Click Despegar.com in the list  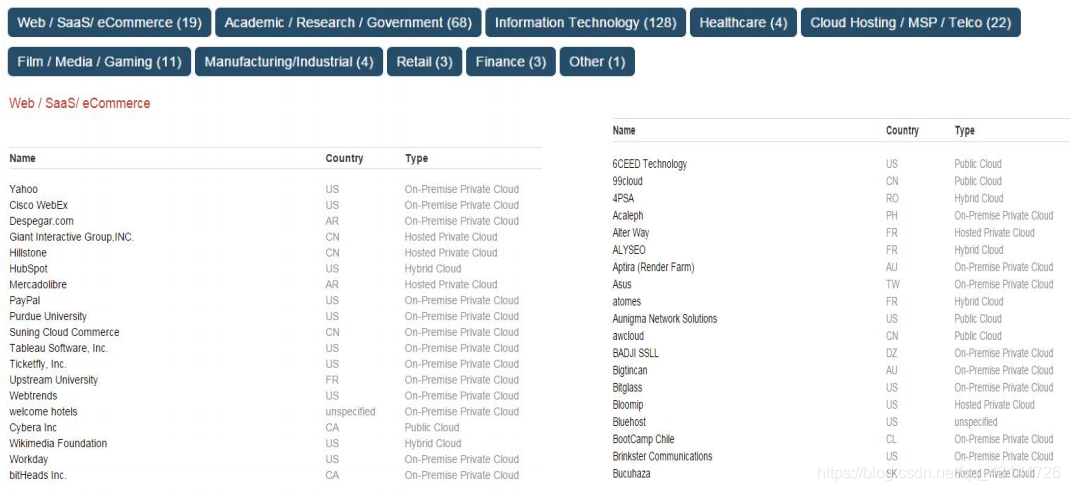pyautogui.click(x=42, y=221)
